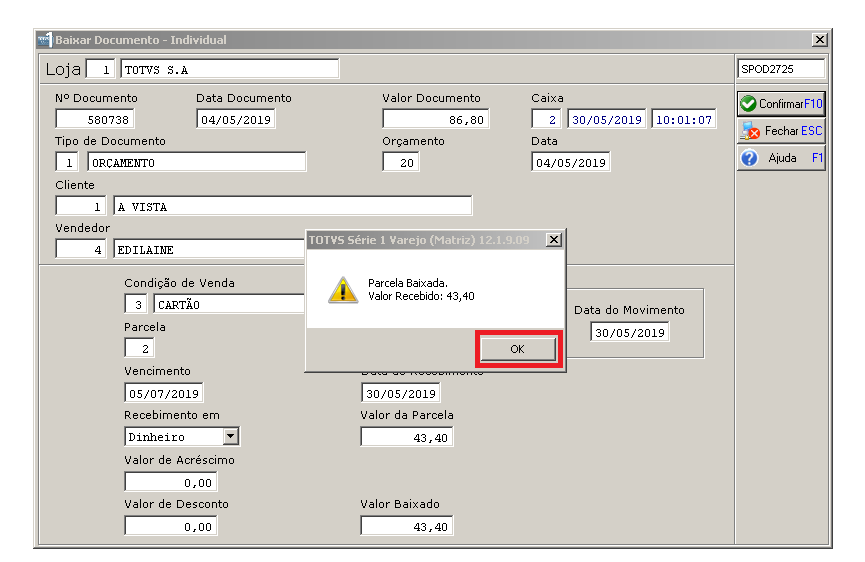The height and width of the screenshot is (562, 865).
Task: Click the Fechar icon with the red X
Action: click(x=750, y=131)
